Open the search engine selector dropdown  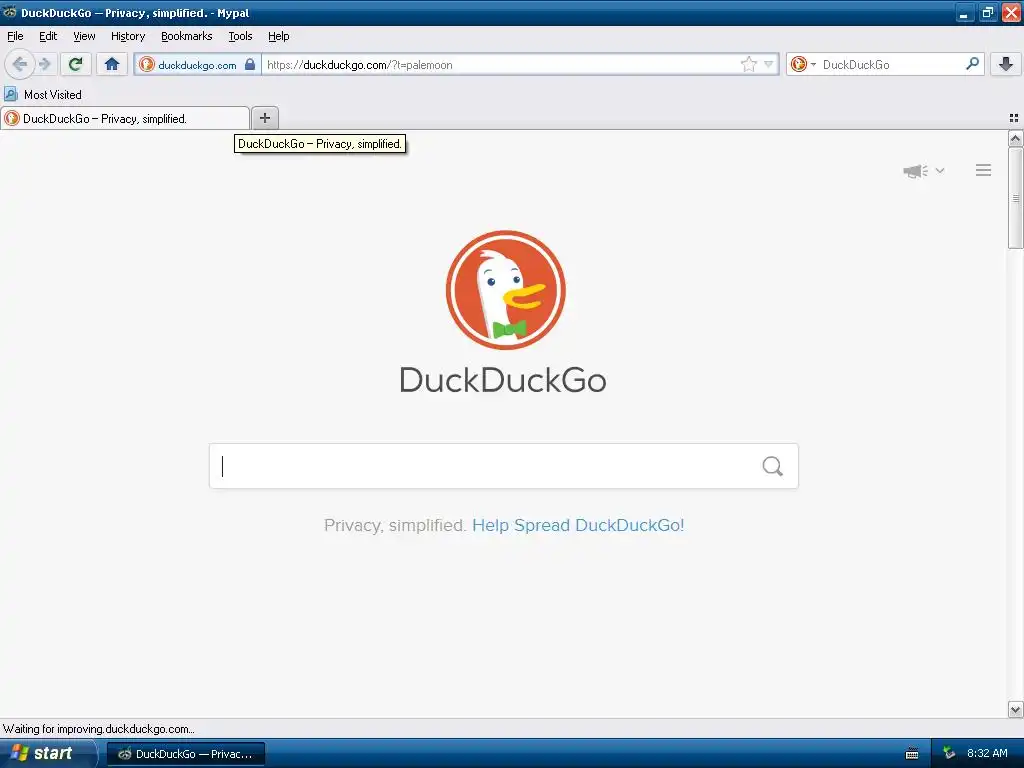coord(803,64)
